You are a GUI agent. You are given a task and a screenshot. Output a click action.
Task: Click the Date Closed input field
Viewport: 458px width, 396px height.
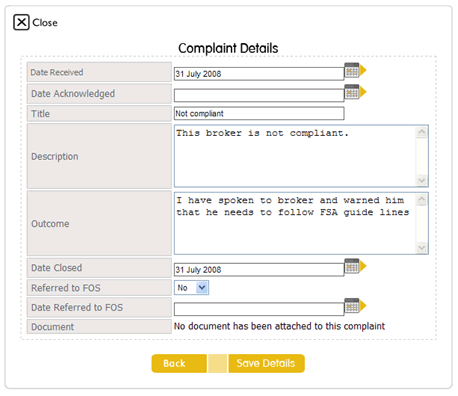coord(259,269)
